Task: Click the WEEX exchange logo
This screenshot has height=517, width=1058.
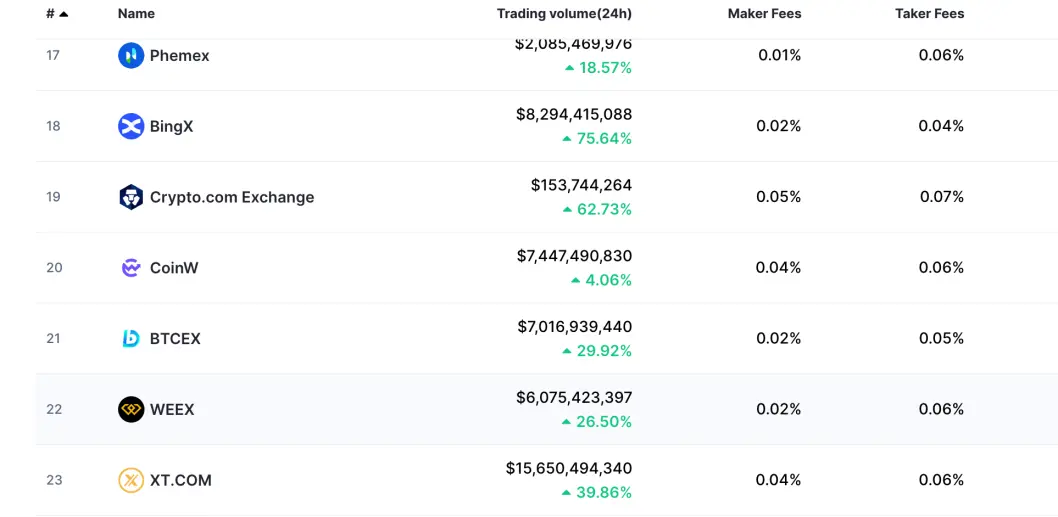Action: click(x=131, y=410)
